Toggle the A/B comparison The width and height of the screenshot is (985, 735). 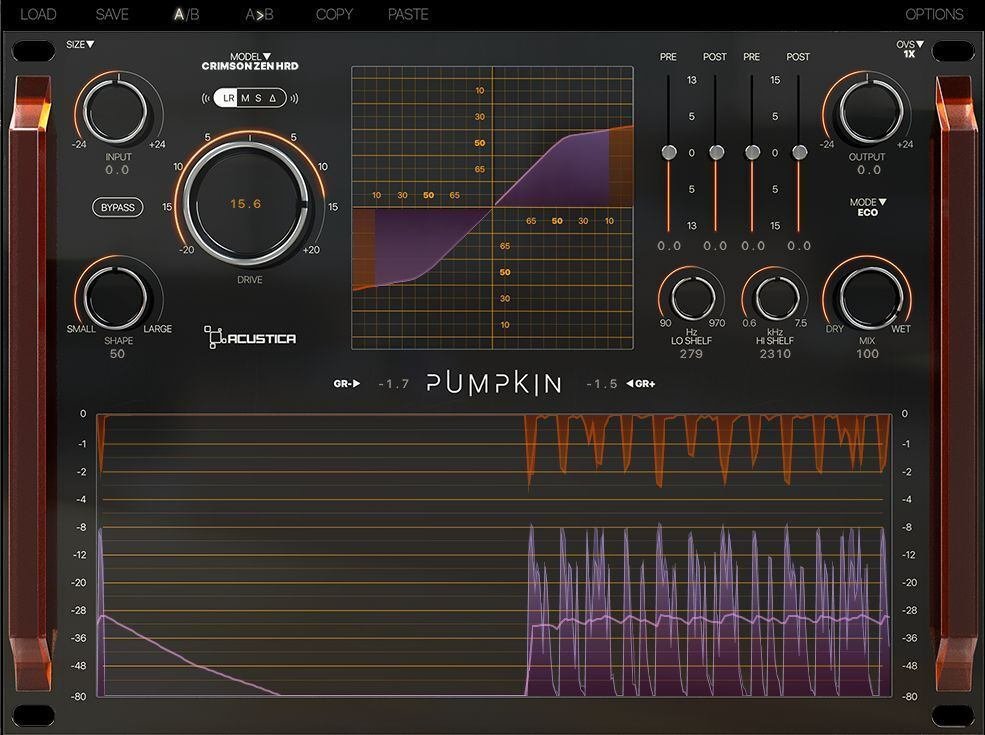(x=187, y=14)
